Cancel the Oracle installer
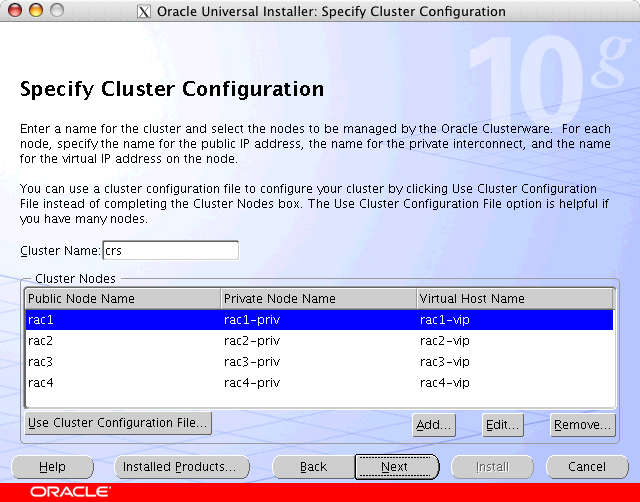 point(586,467)
